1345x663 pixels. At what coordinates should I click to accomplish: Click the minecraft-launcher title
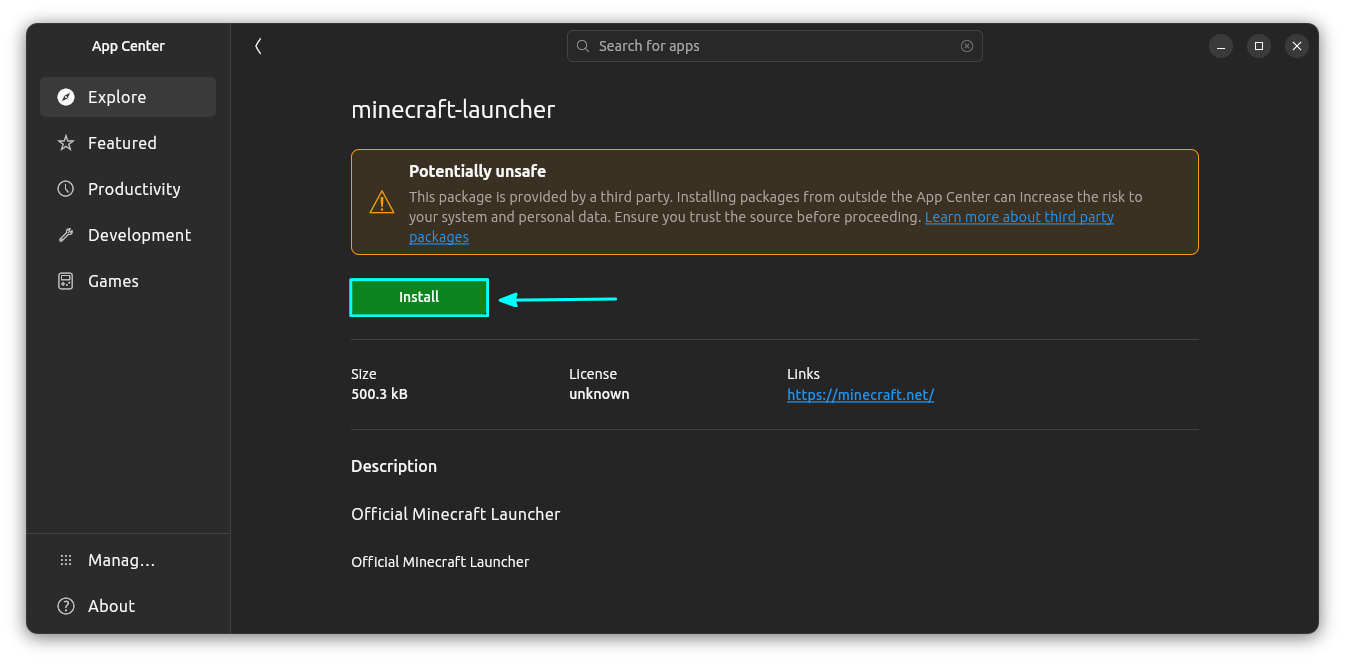(453, 110)
